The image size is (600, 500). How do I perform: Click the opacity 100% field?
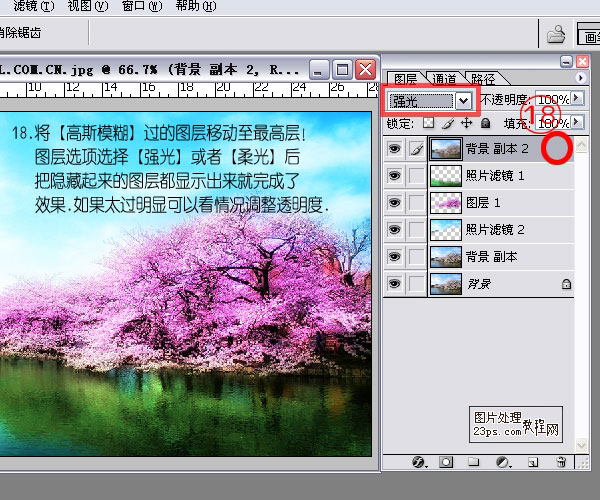click(x=553, y=99)
